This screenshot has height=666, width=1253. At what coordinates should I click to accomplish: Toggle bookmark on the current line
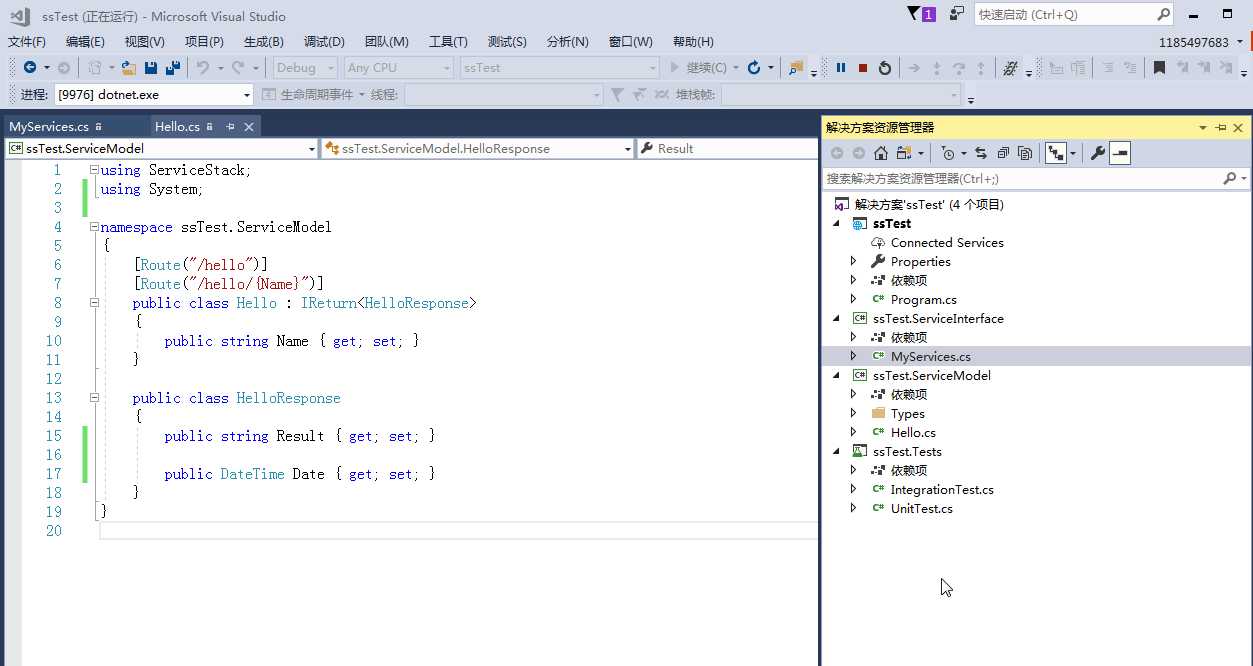coord(1159,68)
